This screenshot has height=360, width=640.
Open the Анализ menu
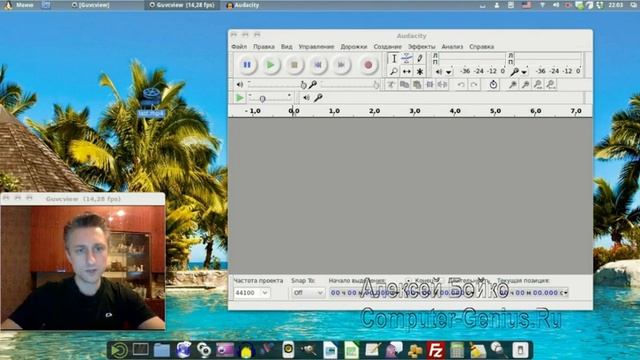[452, 47]
